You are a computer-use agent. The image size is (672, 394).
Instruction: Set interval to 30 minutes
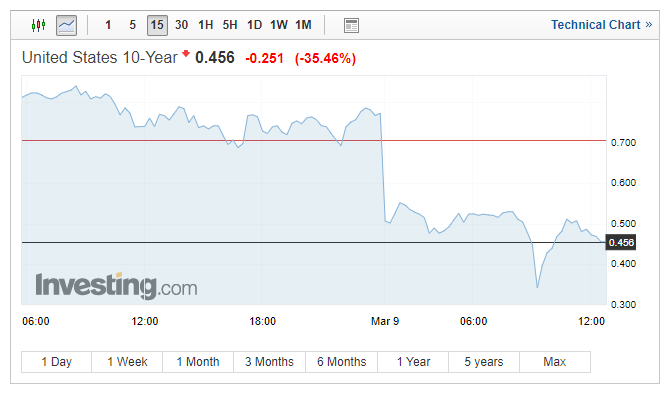[x=181, y=25]
